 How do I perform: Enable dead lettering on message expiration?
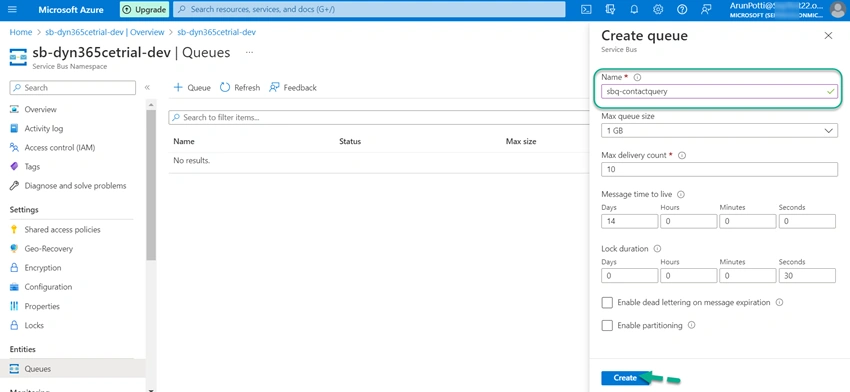607,303
